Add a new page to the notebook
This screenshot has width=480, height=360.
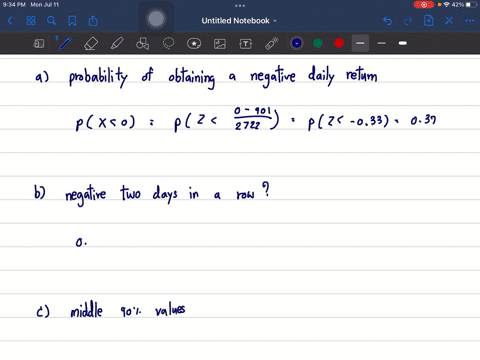pyautogui.click(x=429, y=21)
